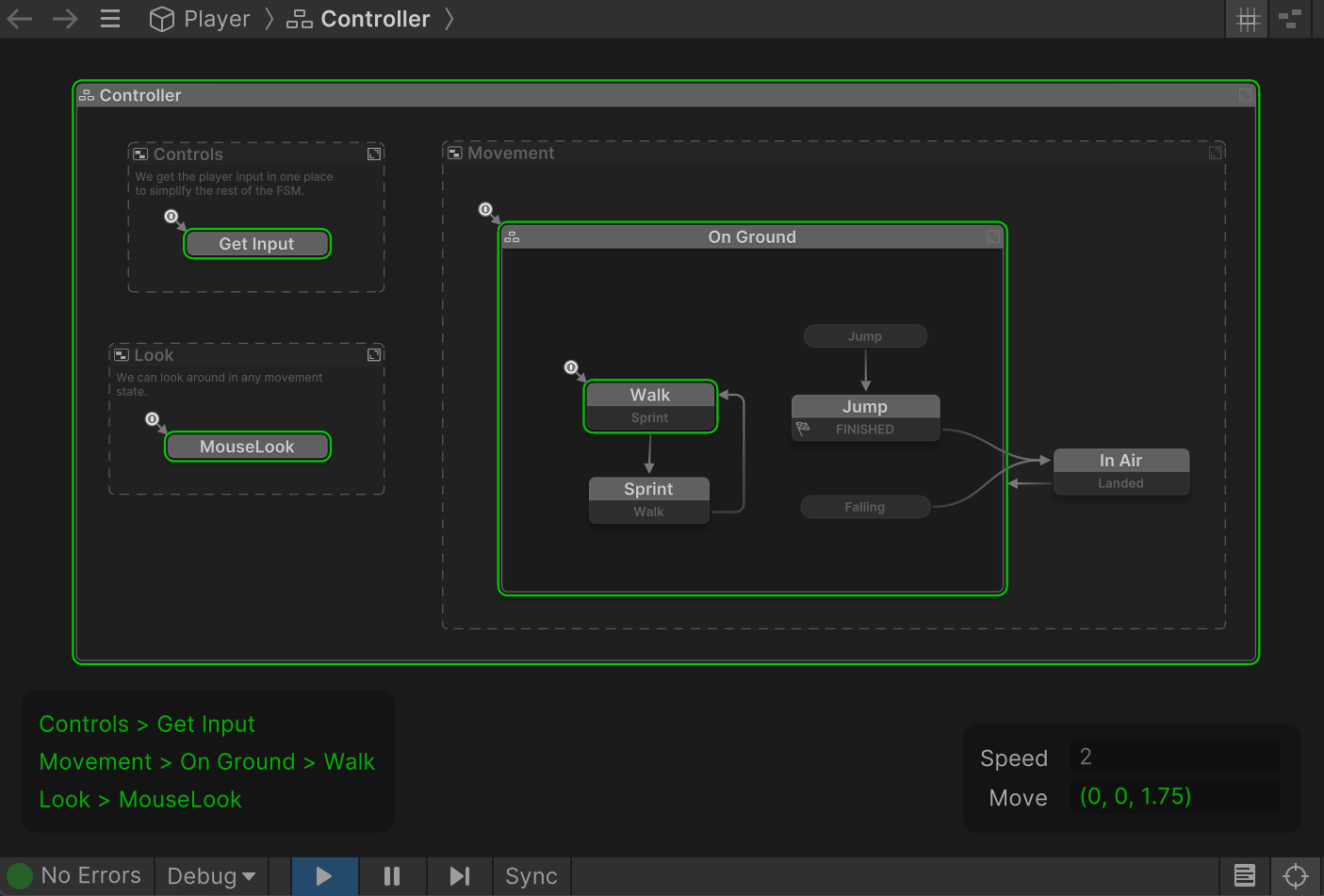Click the Sprint transition under Walk
This screenshot has width=1324, height=896.
pos(650,418)
